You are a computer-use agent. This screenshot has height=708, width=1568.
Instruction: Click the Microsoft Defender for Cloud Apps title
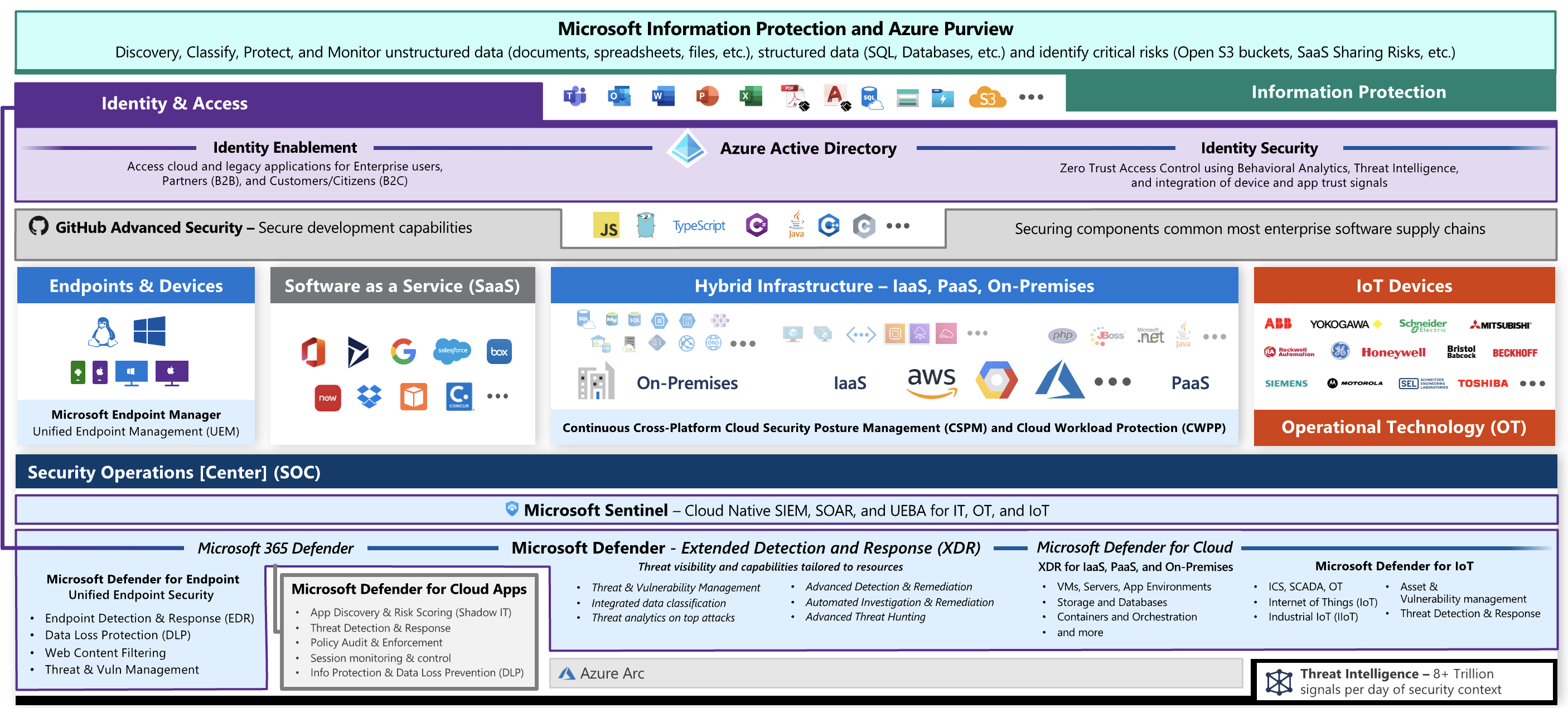pyautogui.click(x=408, y=589)
